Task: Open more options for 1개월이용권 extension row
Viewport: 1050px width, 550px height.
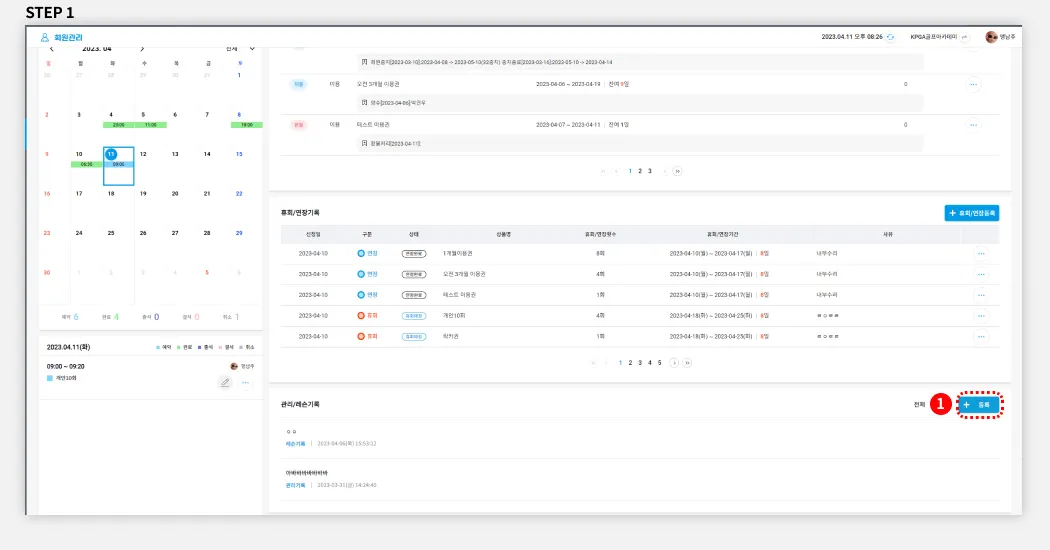Action: tap(981, 254)
